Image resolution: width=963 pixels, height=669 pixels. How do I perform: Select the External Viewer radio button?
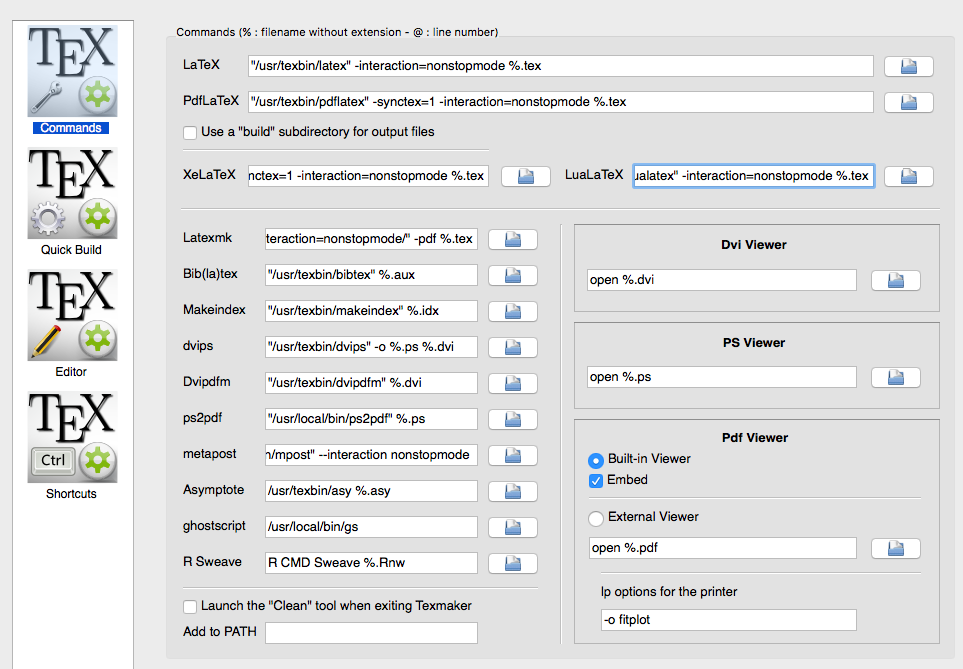click(596, 518)
